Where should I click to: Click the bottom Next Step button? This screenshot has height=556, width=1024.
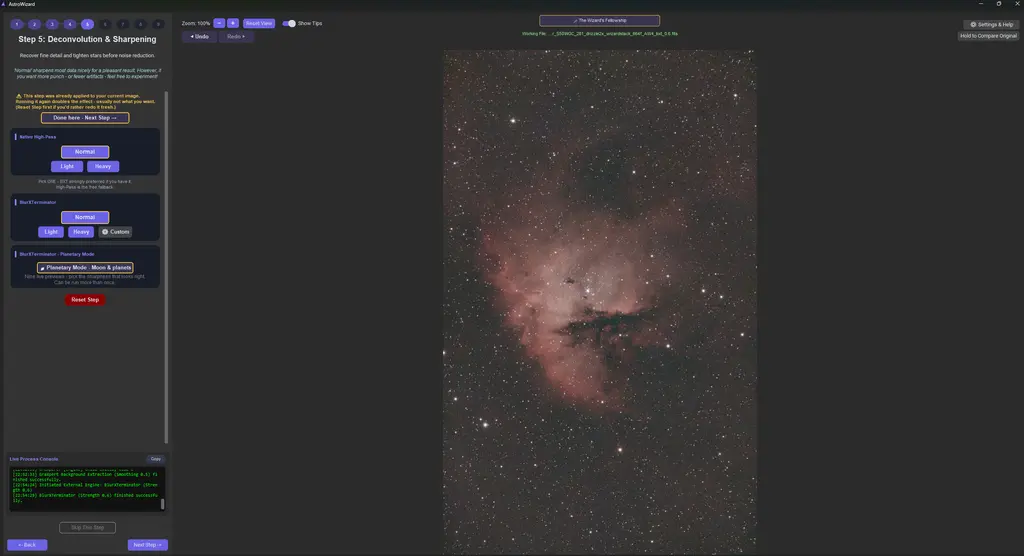click(148, 545)
